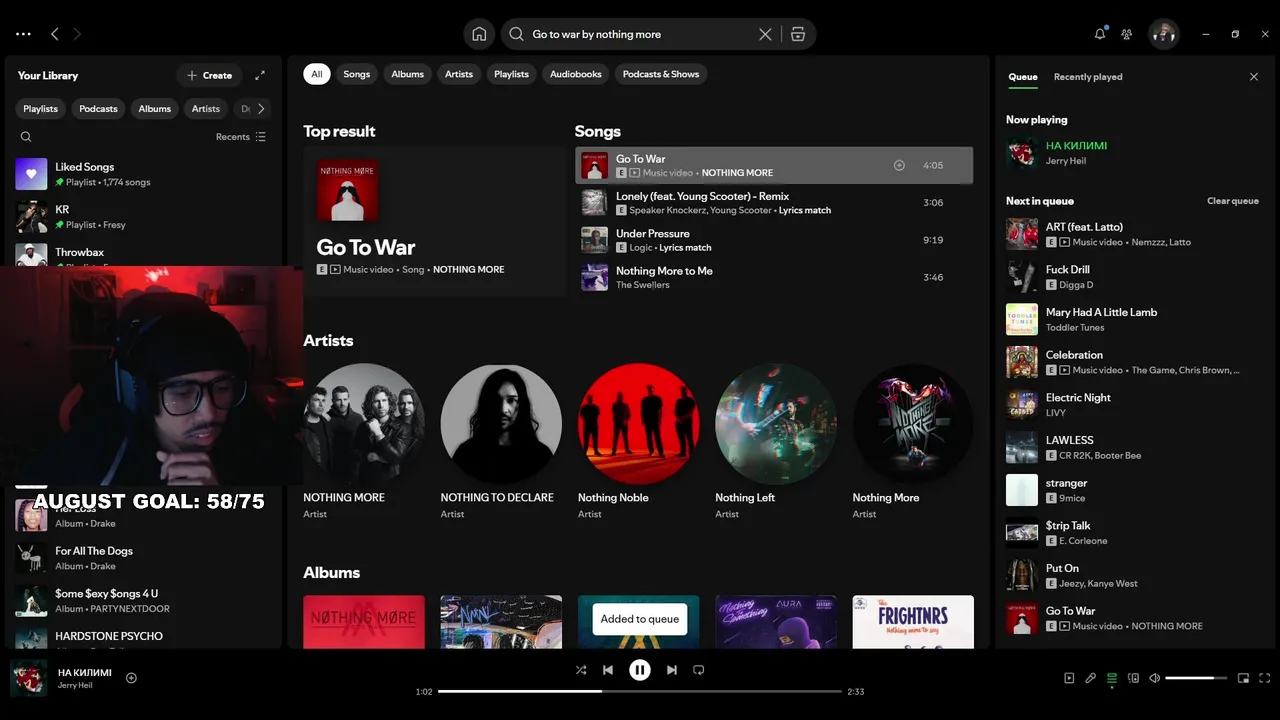The width and height of the screenshot is (1280, 720).
Task: Click inside the search input field
Action: [640, 34]
